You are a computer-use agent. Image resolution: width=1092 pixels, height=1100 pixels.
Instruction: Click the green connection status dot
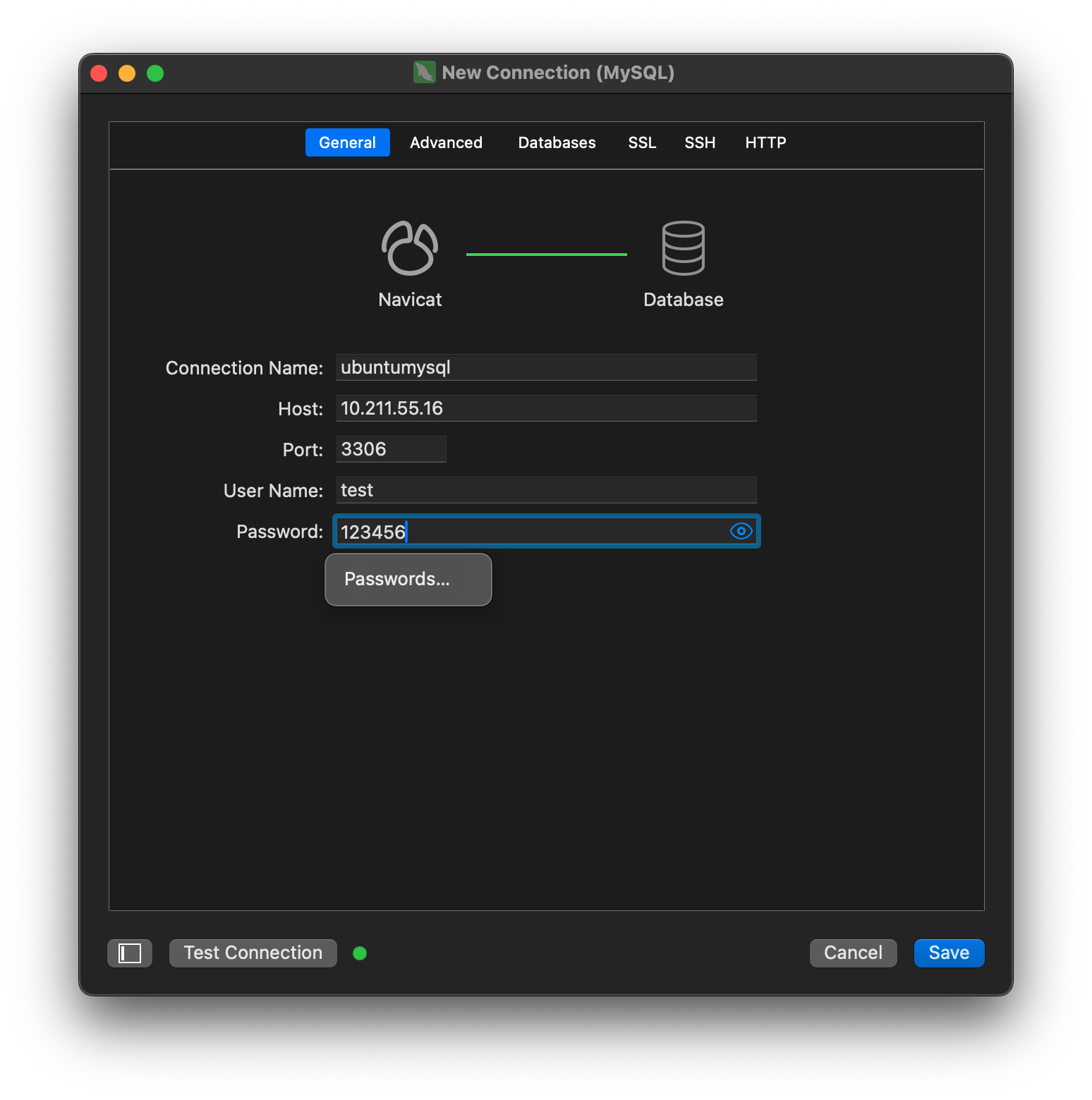(360, 953)
